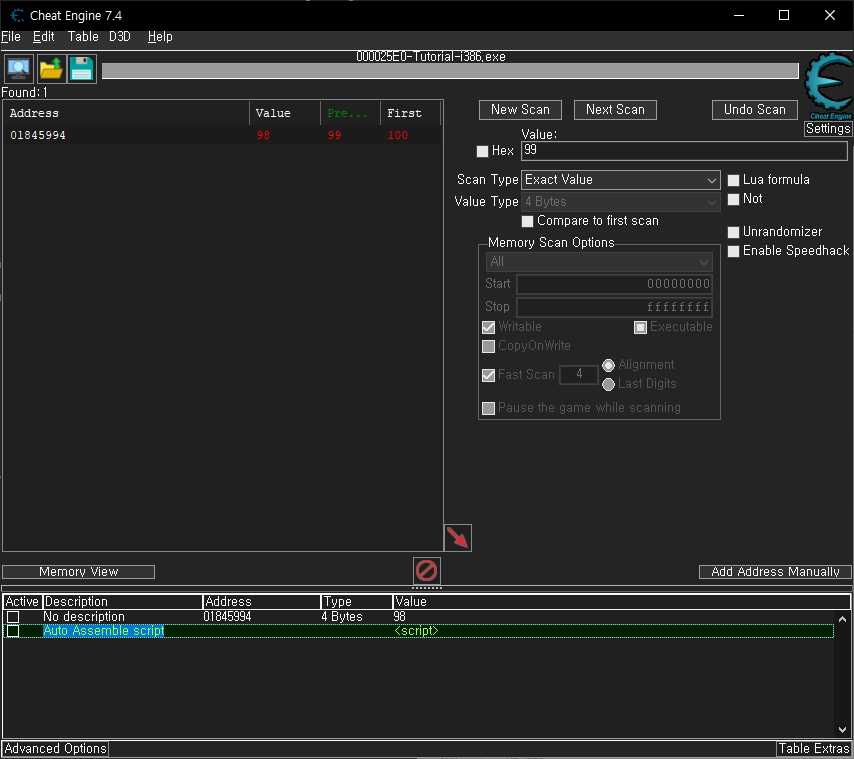Click the Cheat Engine logo

point(828,85)
